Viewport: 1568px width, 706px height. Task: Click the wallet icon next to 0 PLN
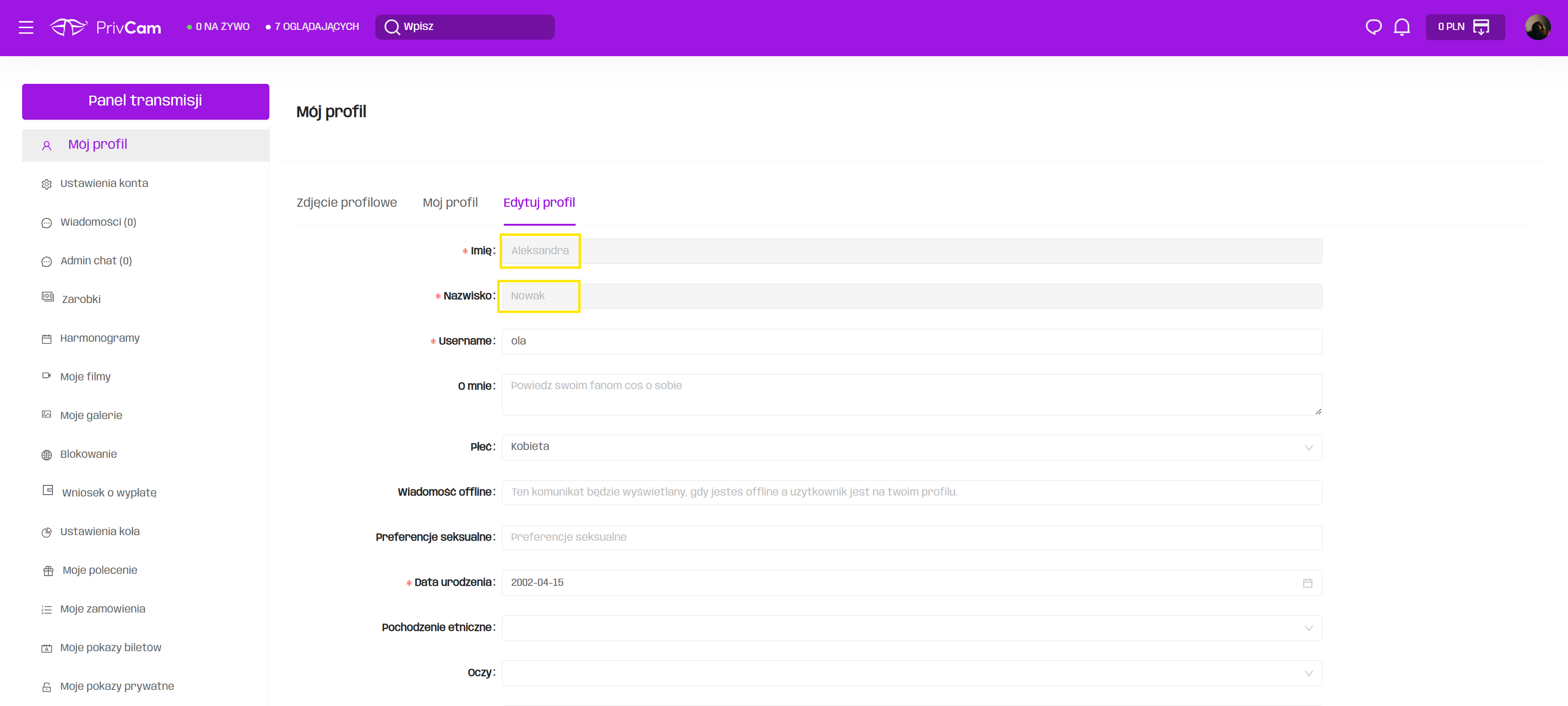coord(1481,27)
